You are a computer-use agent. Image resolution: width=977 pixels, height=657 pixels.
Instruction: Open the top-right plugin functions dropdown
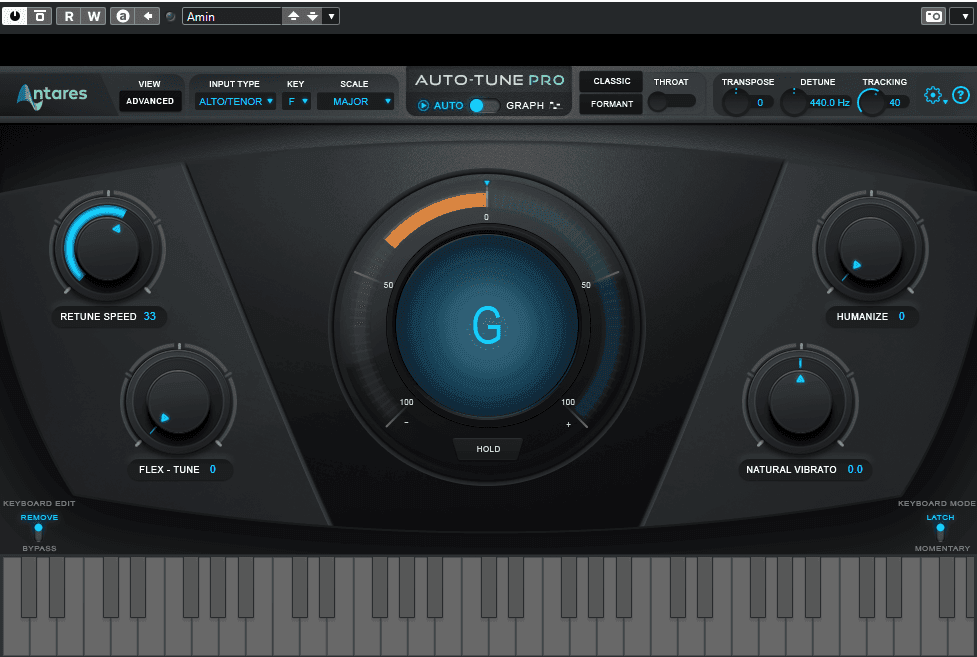[x=964, y=16]
